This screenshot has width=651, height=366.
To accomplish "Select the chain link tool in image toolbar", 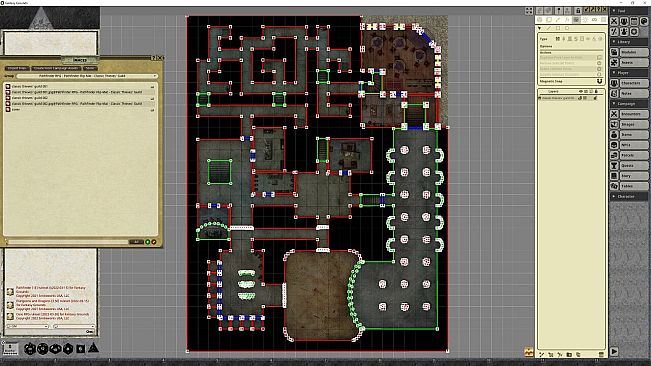I will (x=595, y=20).
